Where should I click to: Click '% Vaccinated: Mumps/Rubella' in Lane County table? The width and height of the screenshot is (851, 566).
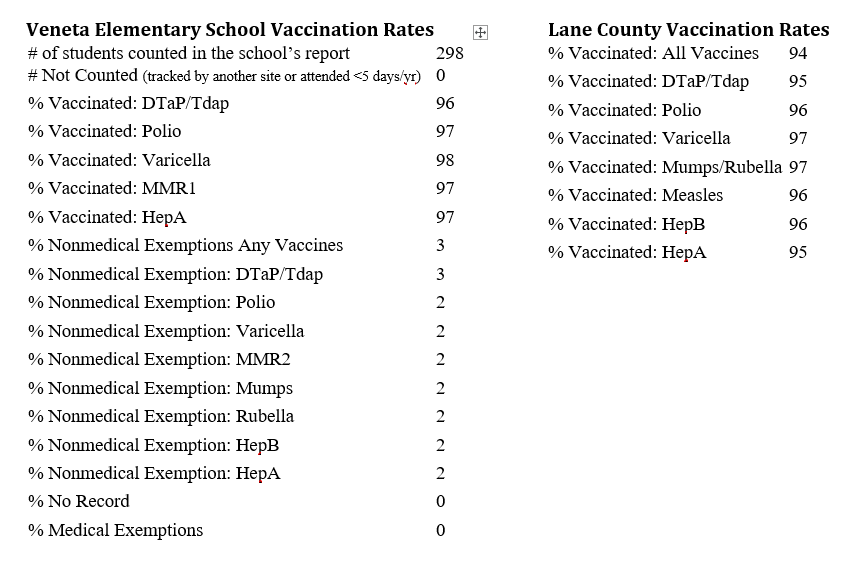click(x=664, y=167)
